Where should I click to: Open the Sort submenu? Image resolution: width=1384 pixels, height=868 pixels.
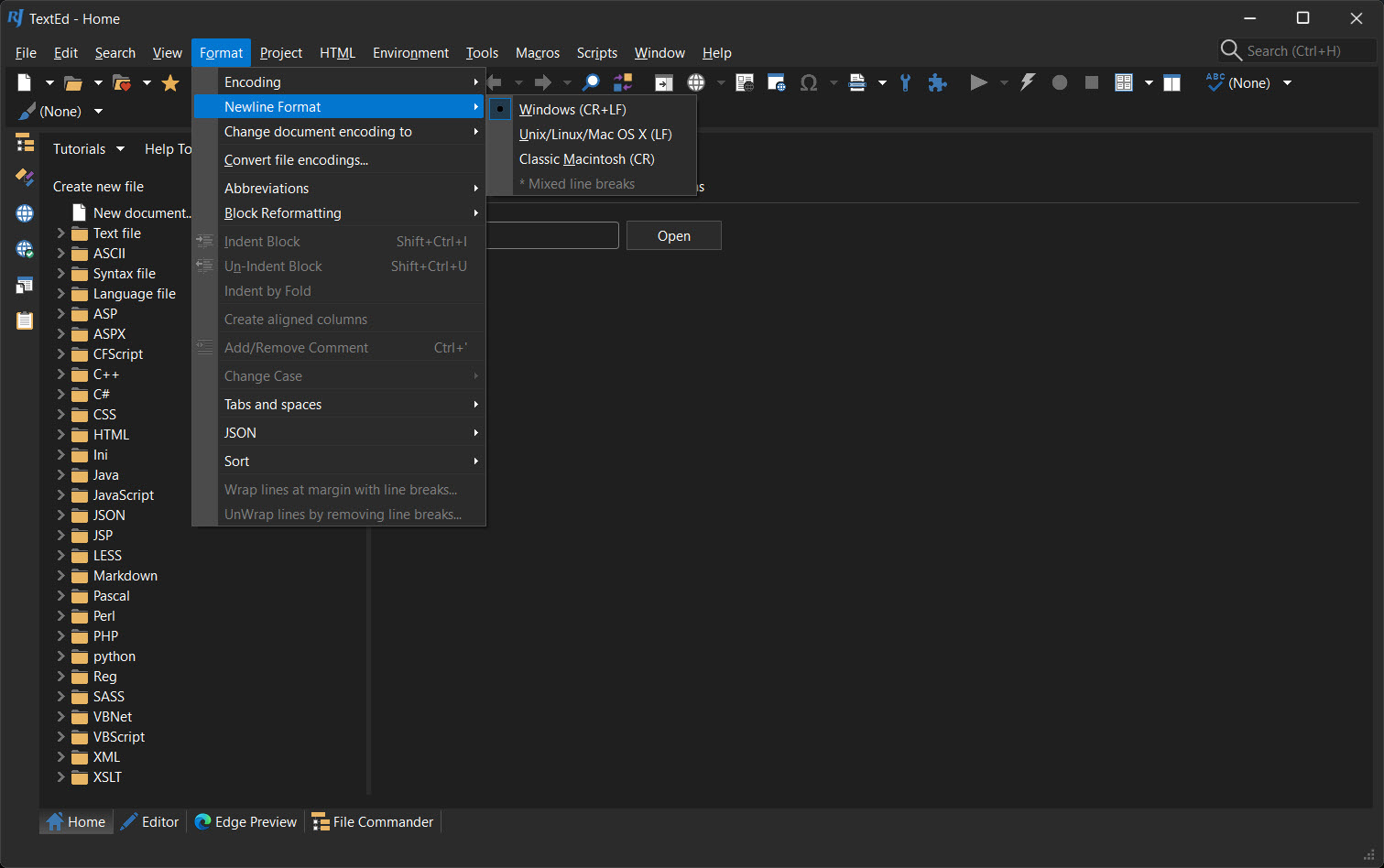click(x=339, y=461)
